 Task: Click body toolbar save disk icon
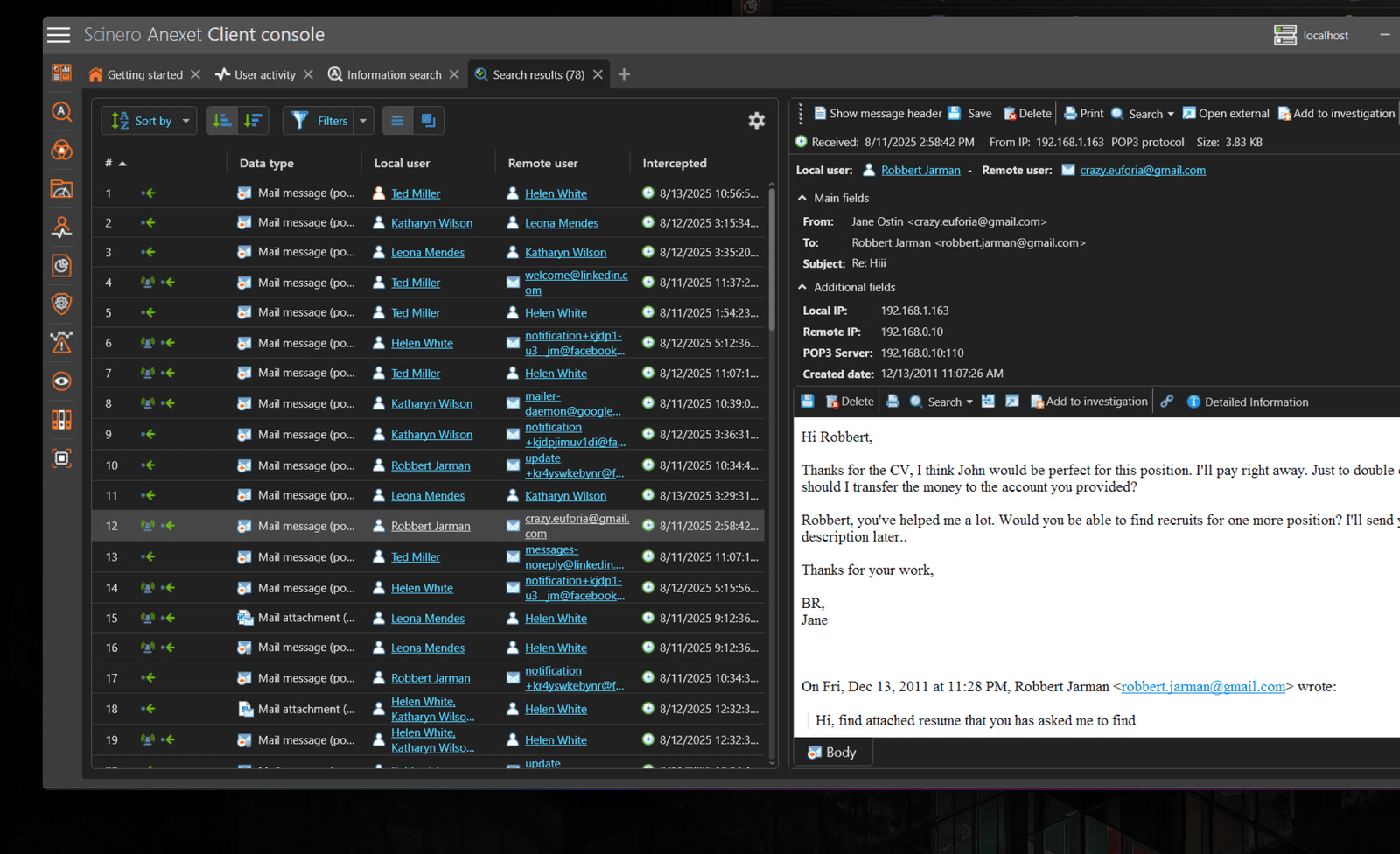pos(808,402)
